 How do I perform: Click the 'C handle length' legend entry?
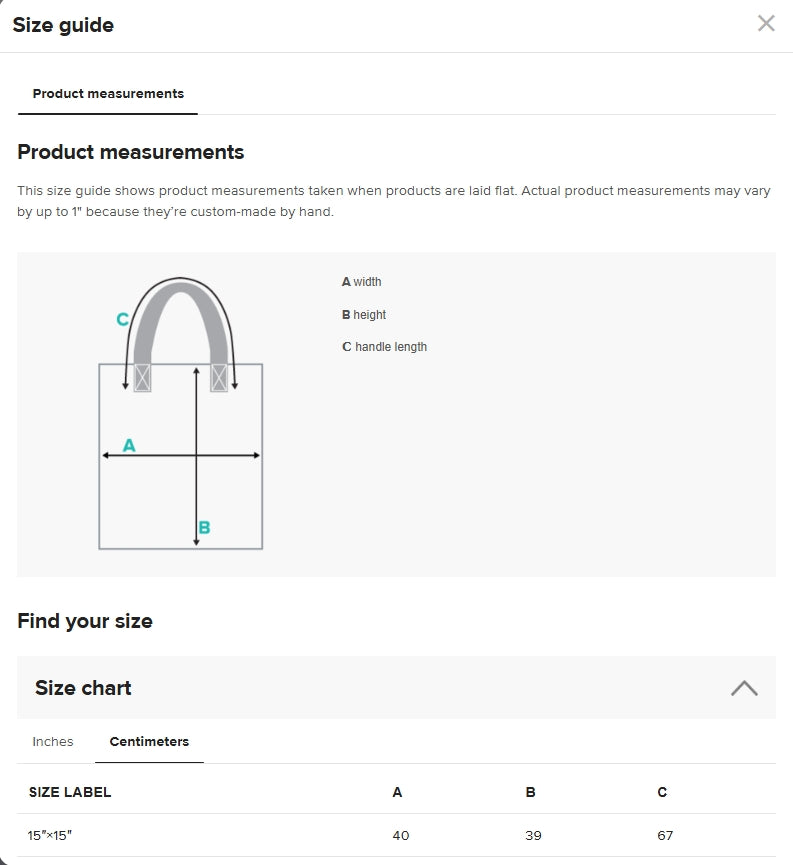(x=385, y=347)
